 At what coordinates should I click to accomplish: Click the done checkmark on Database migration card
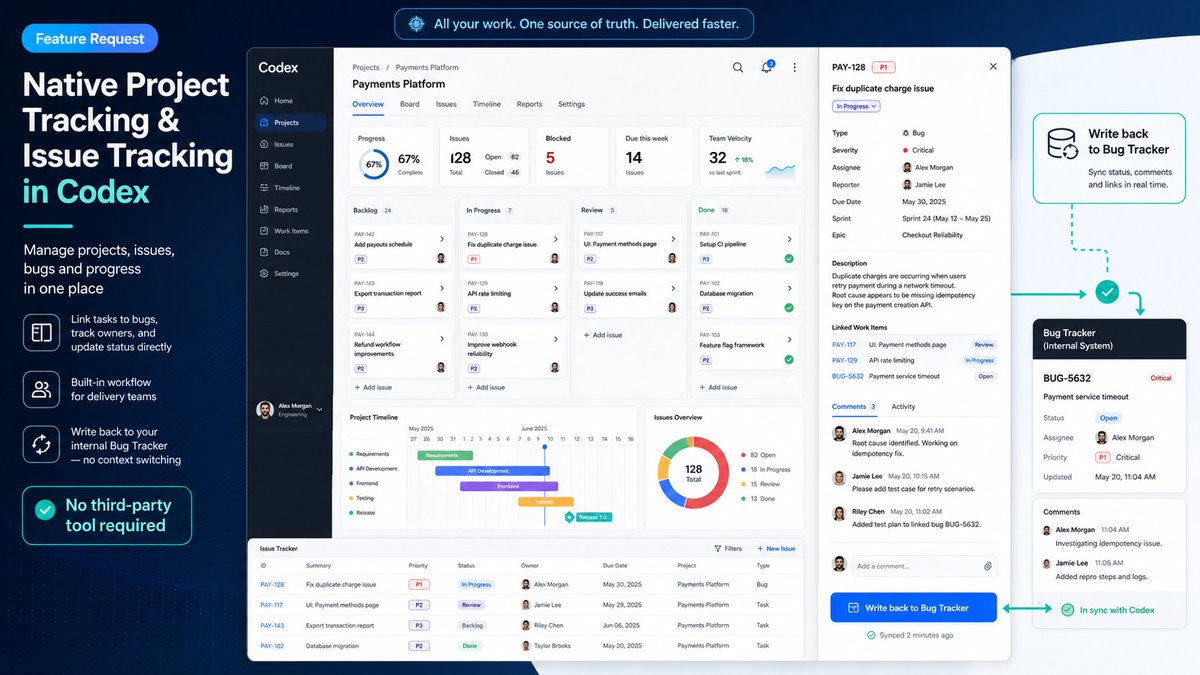[789, 308]
